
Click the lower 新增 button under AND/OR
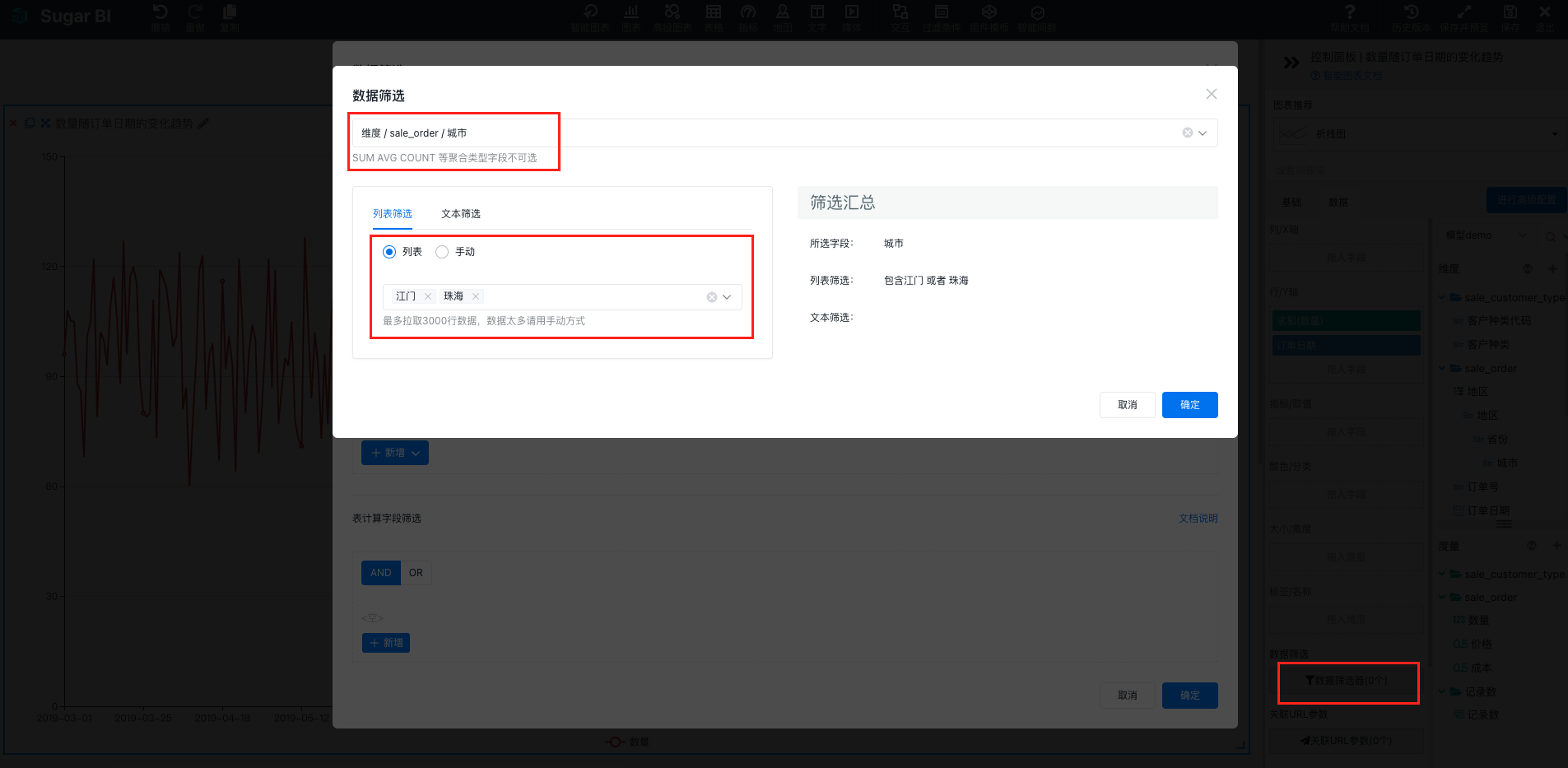point(386,643)
